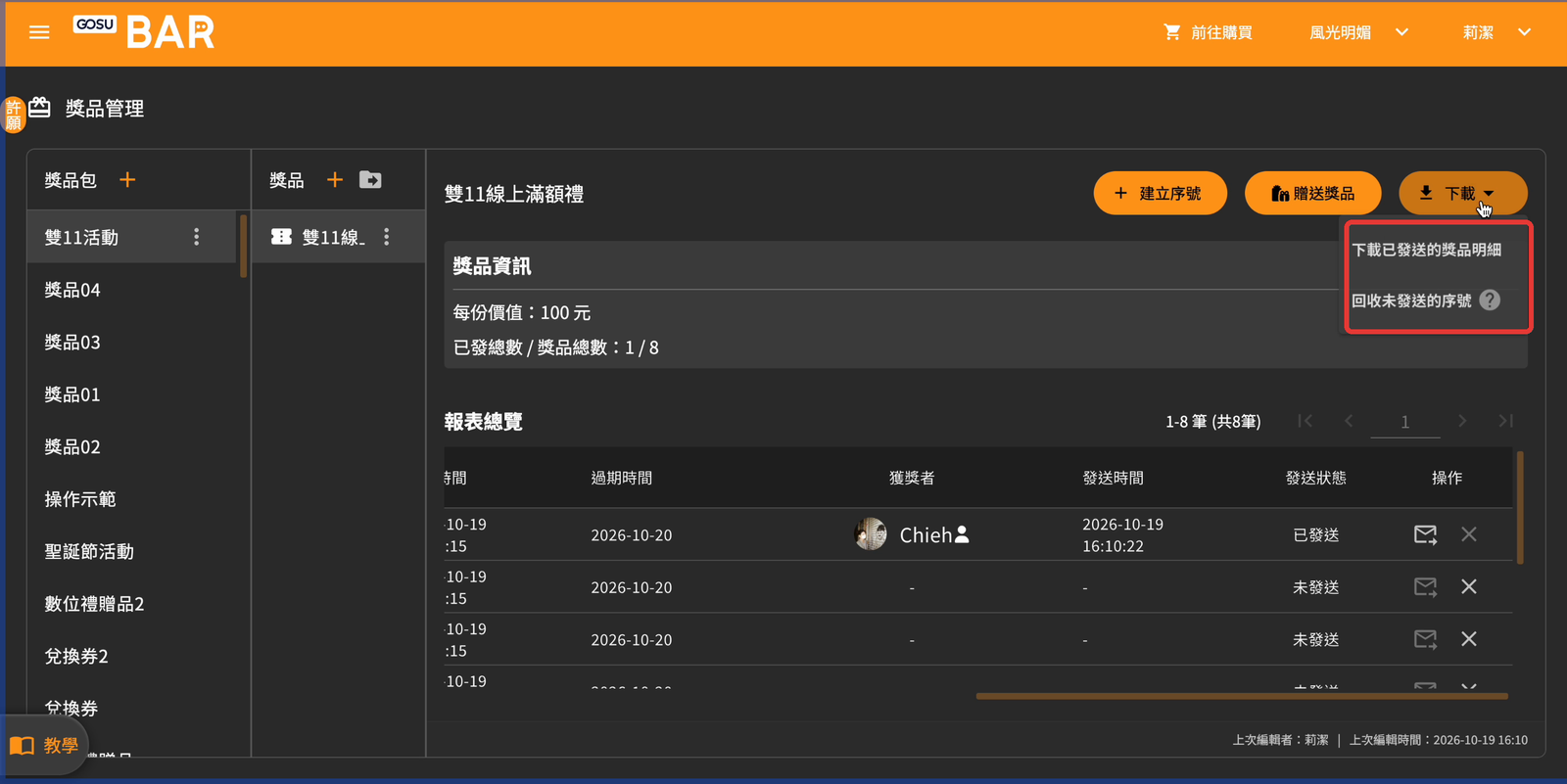Add a new prize with plus icon

tap(335, 180)
